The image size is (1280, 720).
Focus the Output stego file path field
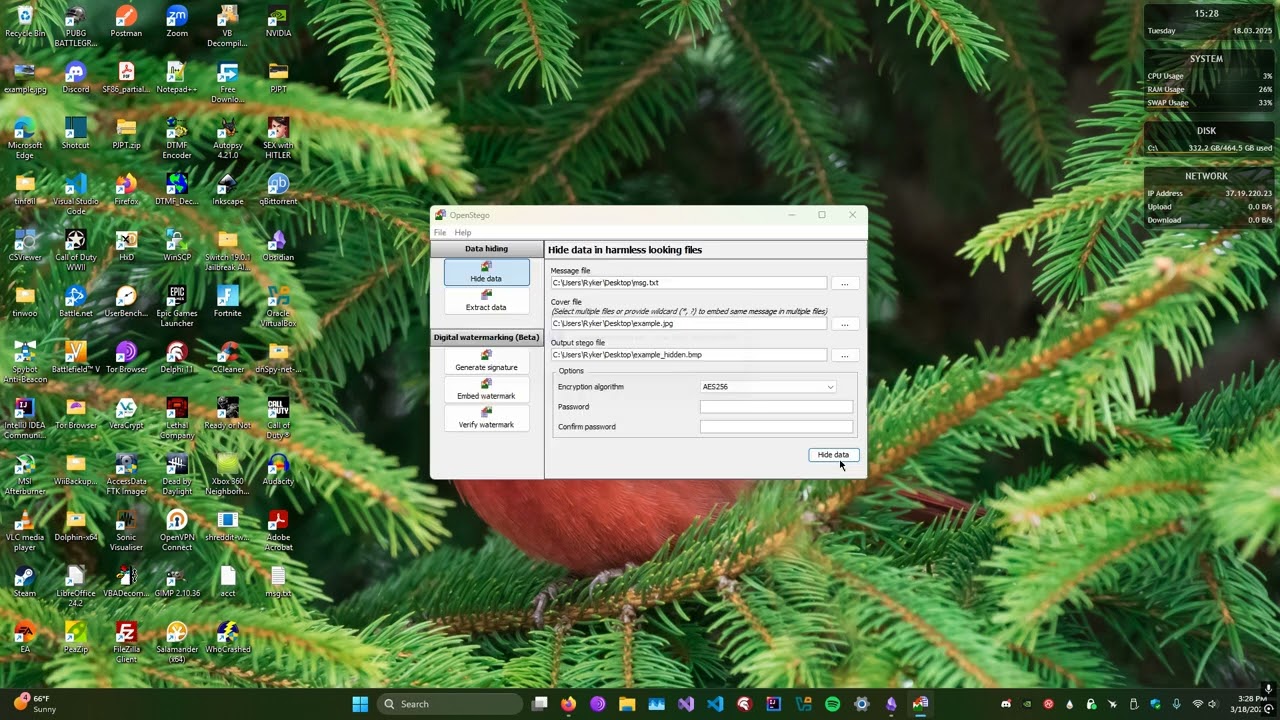tap(689, 355)
